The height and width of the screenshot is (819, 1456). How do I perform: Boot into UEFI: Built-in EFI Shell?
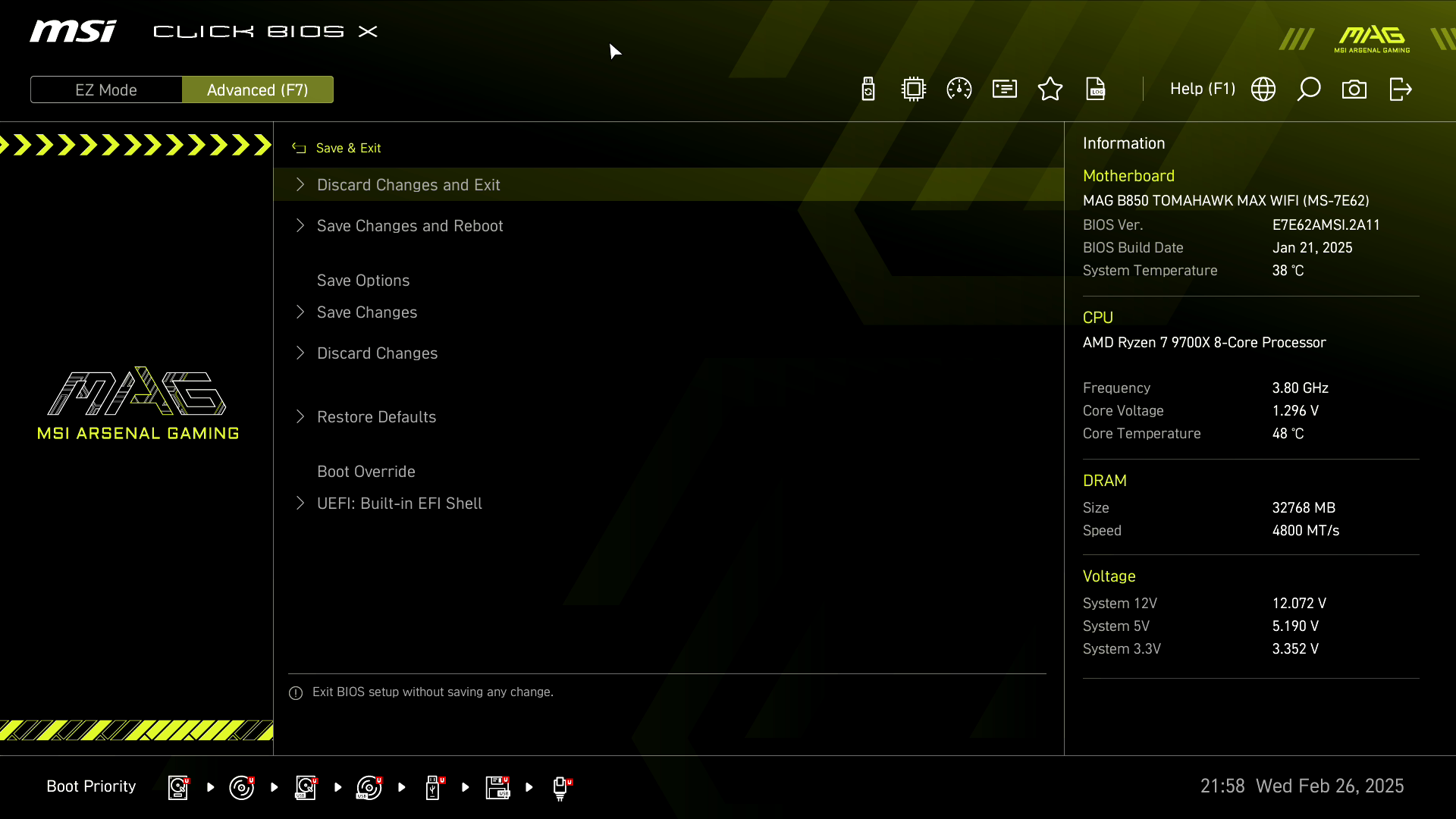pyautogui.click(x=399, y=504)
